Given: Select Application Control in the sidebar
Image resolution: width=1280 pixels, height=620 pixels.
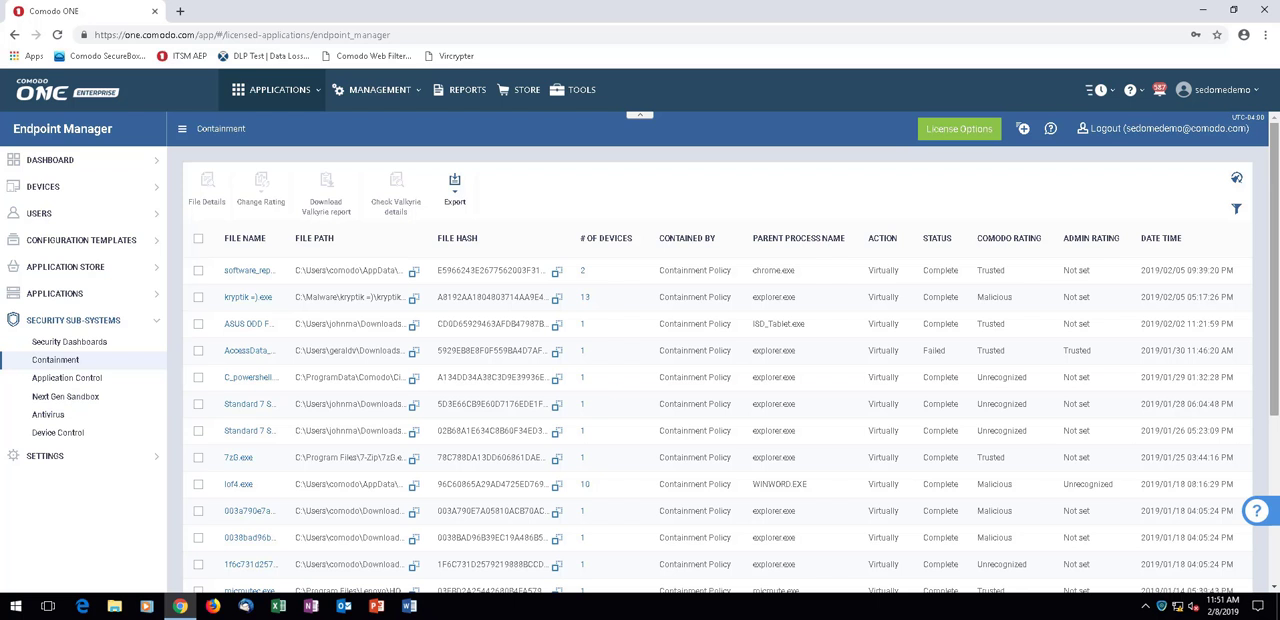Looking at the screenshot, I should [67, 378].
